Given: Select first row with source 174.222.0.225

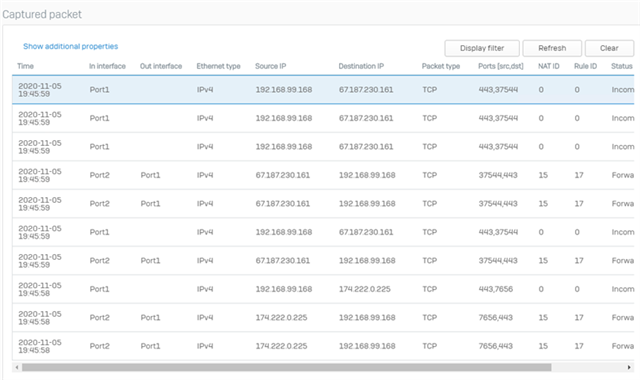Looking at the screenshot, I should click(x=323, y=318).
